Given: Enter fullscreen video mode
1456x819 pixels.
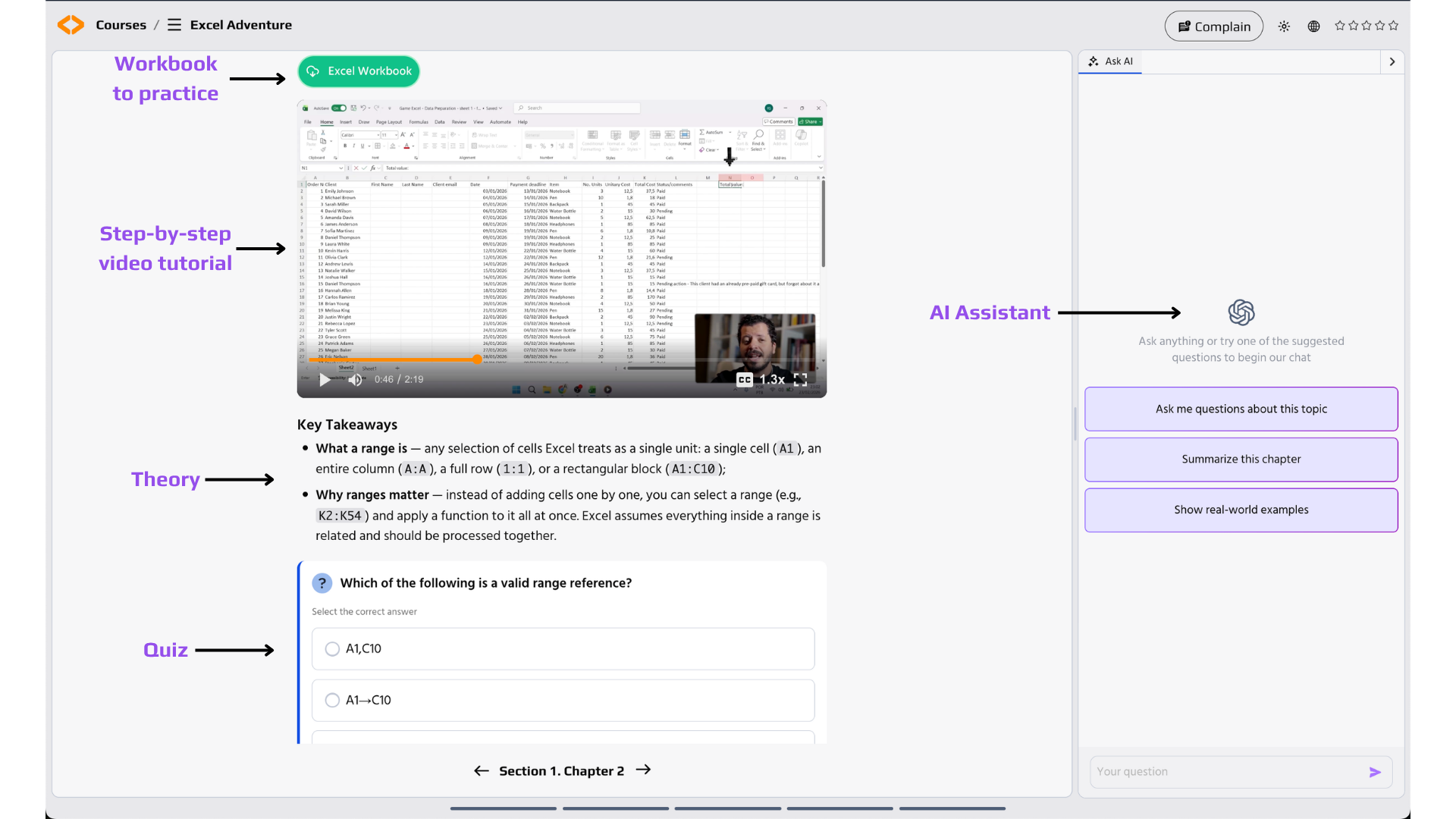Looking at the screenshot, I should (x=800, y=380).
